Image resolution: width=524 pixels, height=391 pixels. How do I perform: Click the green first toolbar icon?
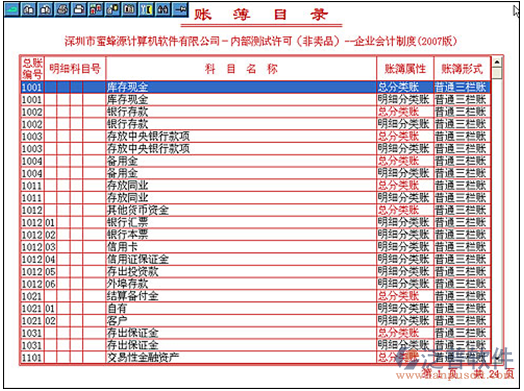(x=12, y=10)
